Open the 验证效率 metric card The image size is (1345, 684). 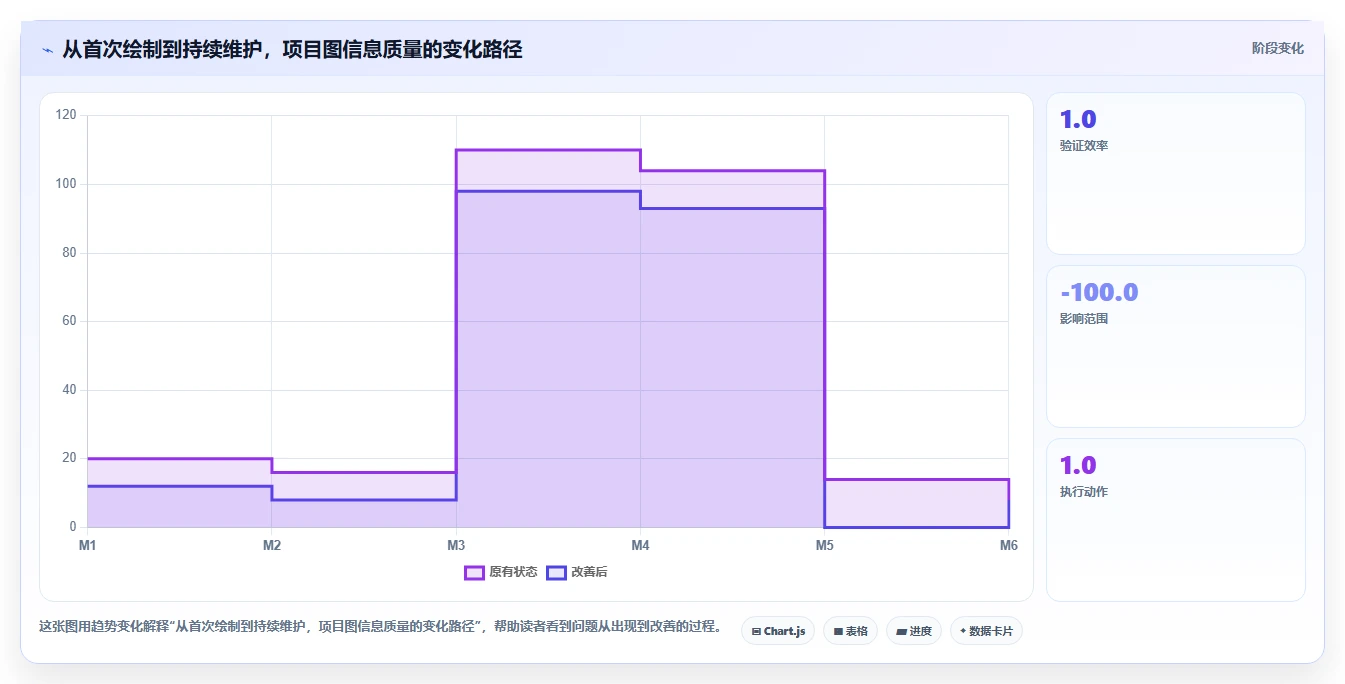click(1176, 174)
